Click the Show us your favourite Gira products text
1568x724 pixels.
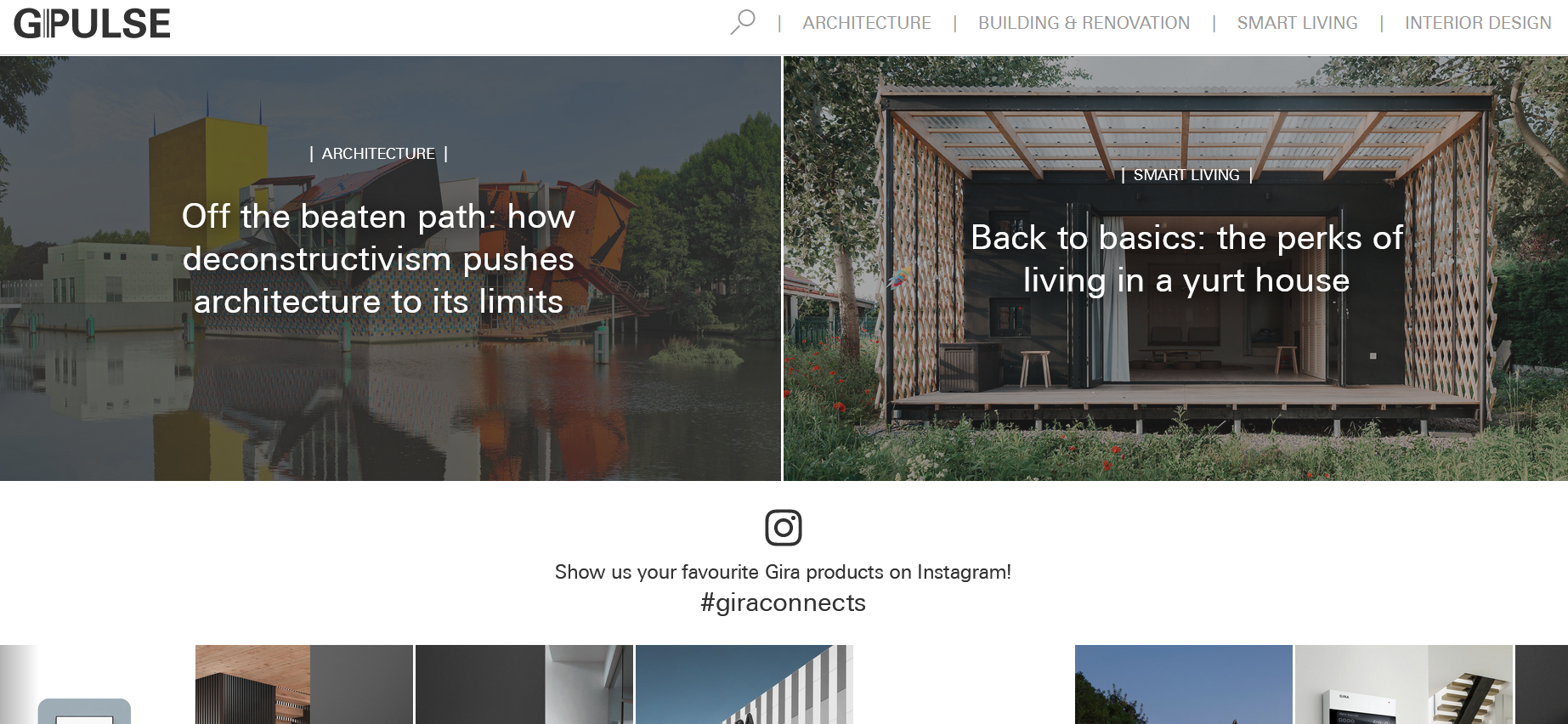[783, 572]
